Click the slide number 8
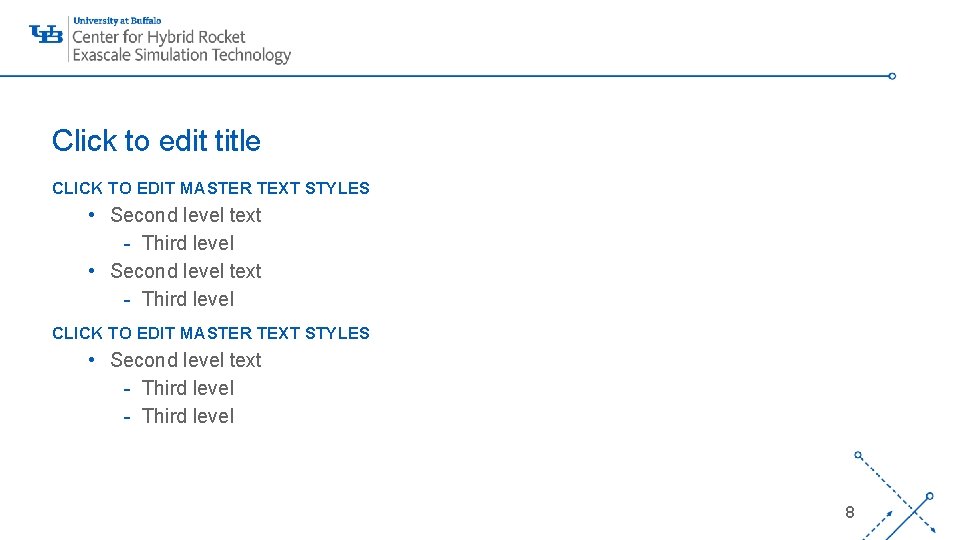960x540 pixels. click(850, 512)
